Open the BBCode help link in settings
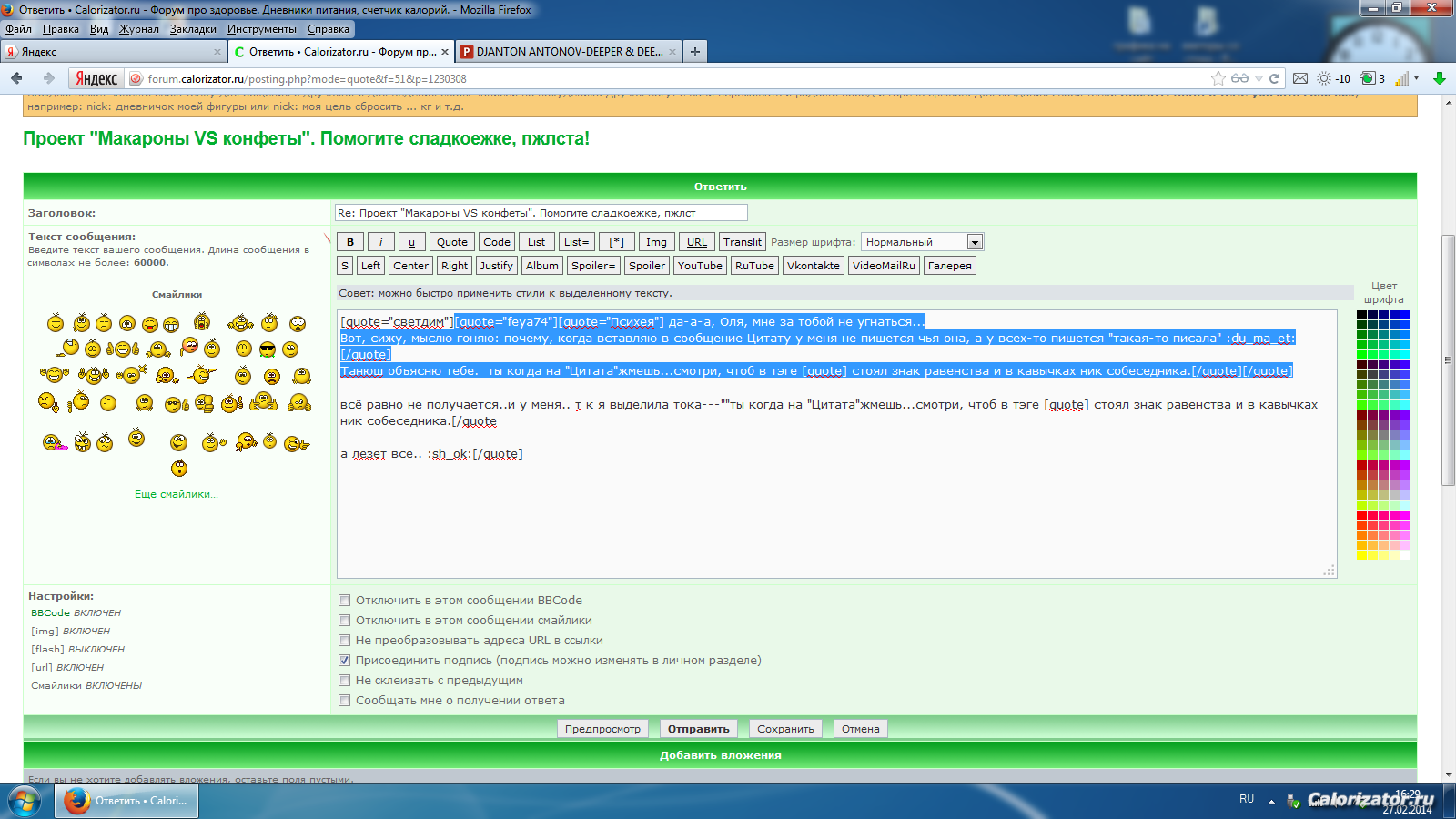This screenshot has width=1456, height=819. (50, 612)
